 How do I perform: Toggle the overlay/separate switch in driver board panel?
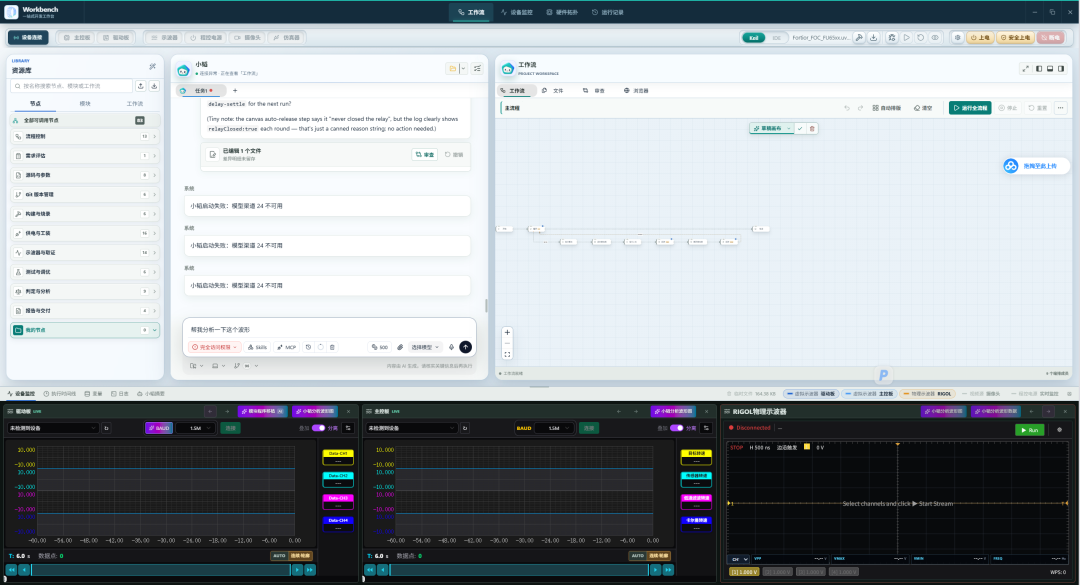pos(318,429)
